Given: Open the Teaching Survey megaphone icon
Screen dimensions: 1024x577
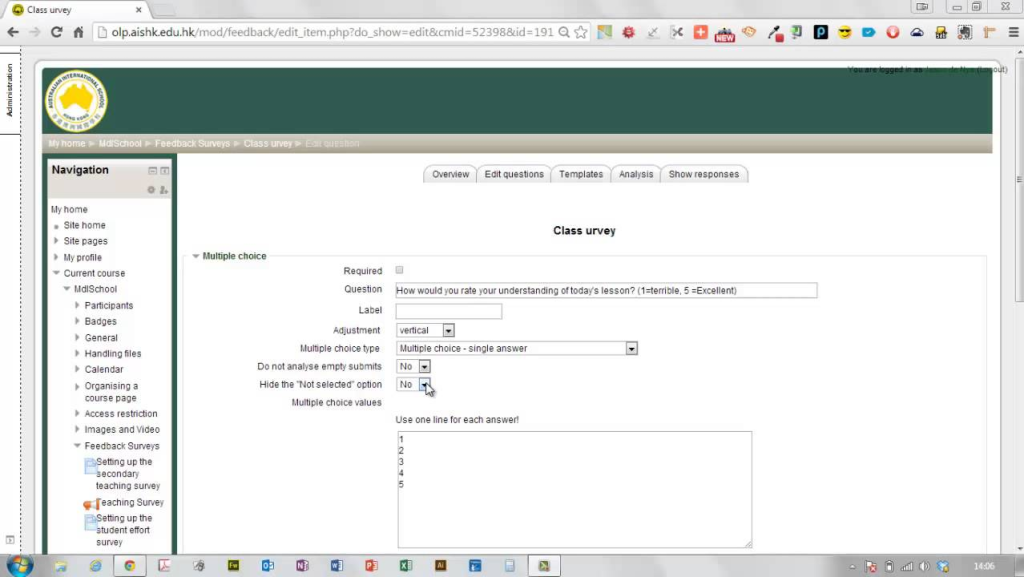Looking at the screenshot, I should [91, 504].
